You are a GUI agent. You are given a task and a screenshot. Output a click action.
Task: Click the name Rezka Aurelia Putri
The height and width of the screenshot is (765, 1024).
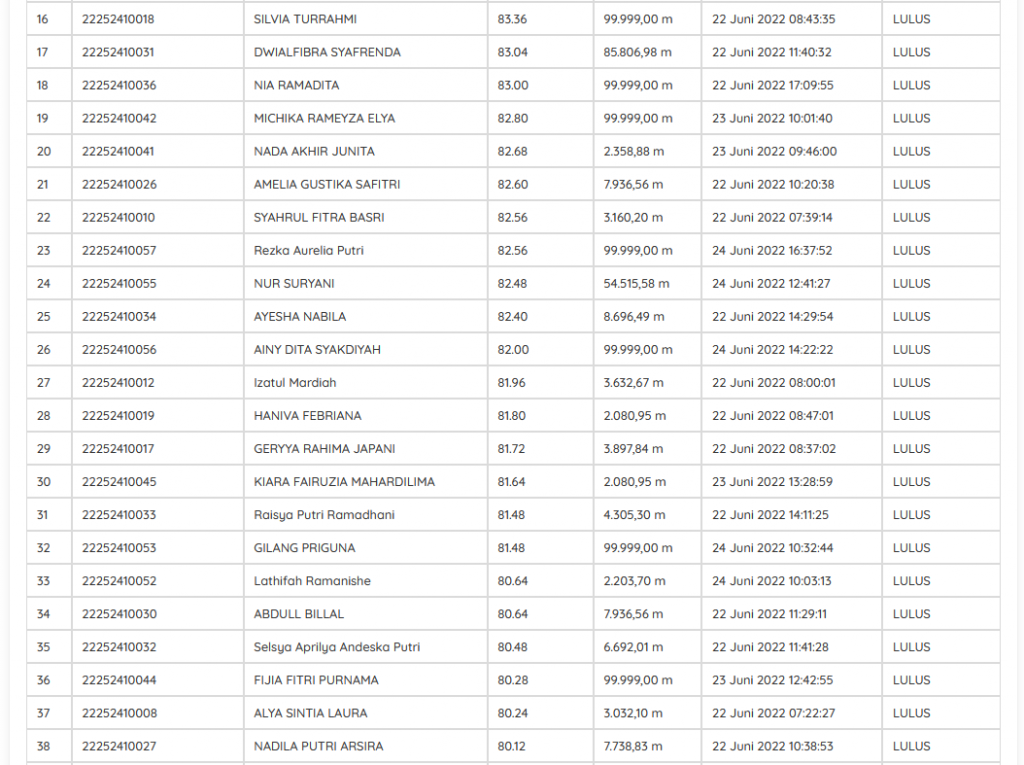(x=309, y=250)
